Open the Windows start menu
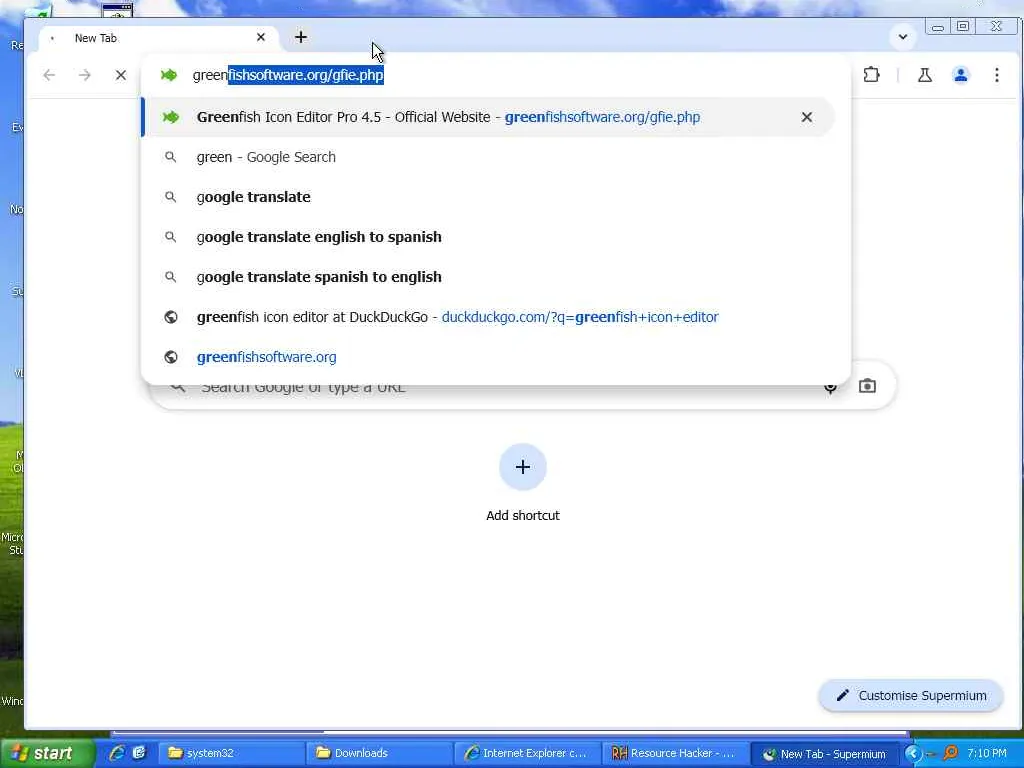The height and width of the screenshot is (768, 1024). (47, 753)
